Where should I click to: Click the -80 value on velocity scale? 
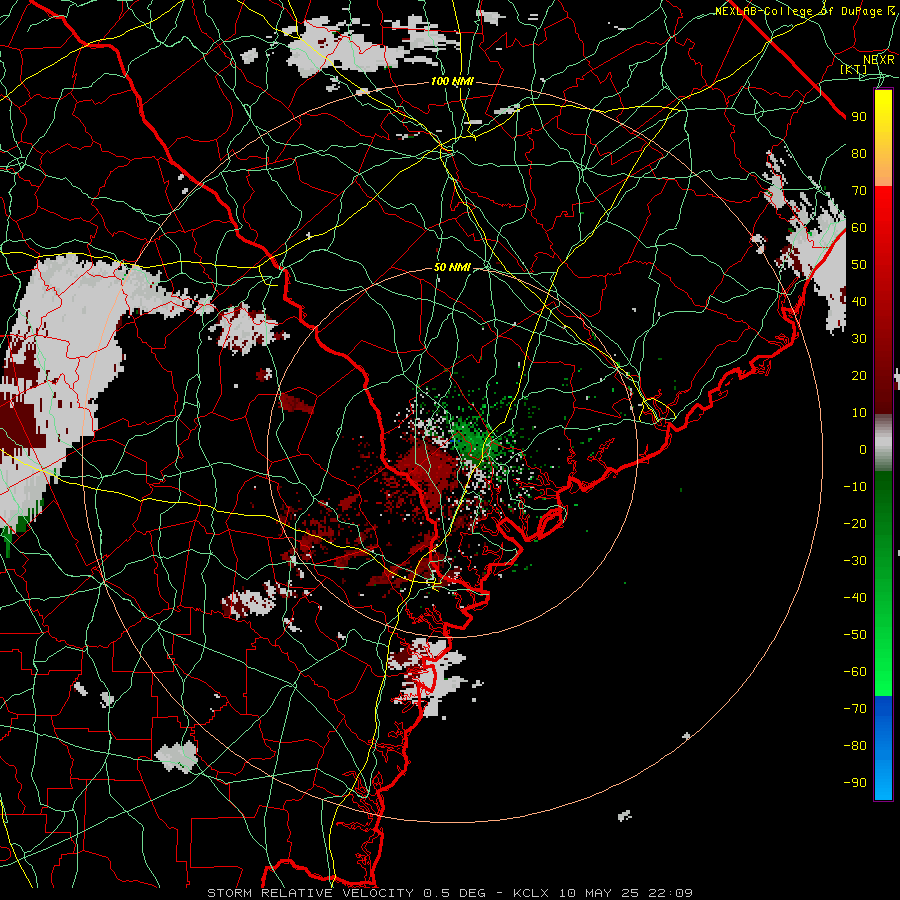855,746
